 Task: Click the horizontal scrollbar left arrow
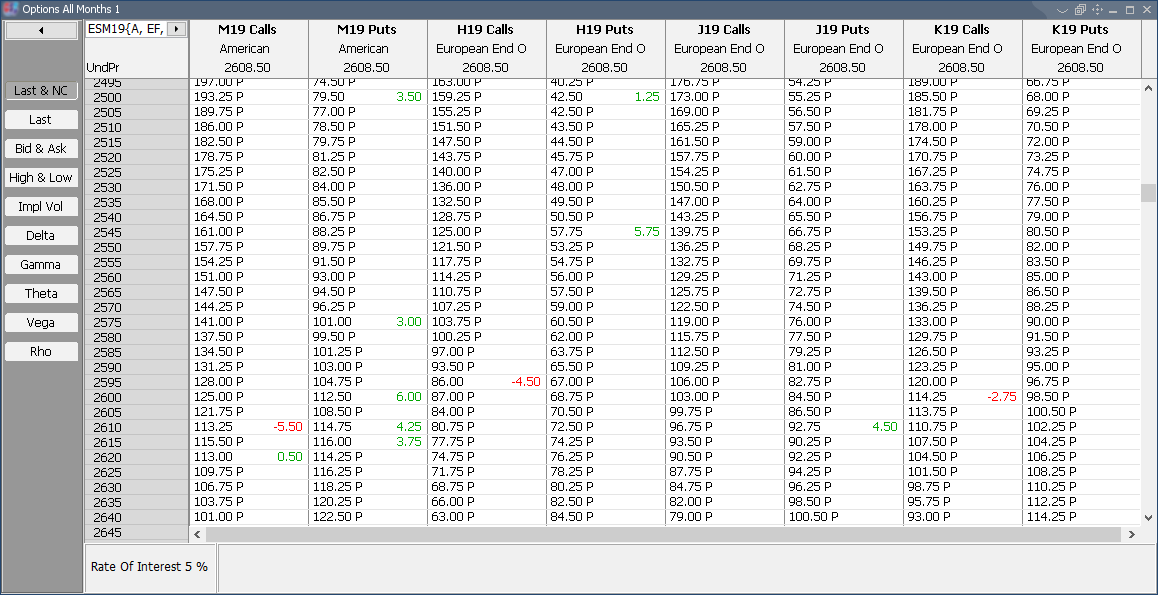[197, 534]
